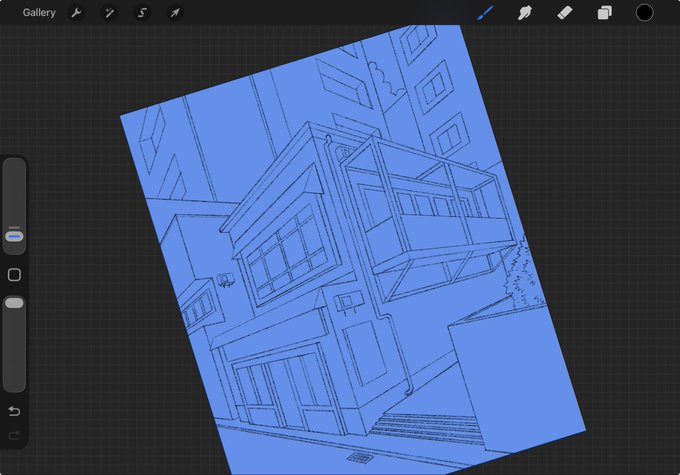Click the blue line-art canvas
Image resolution: width=680 pixels, height=475 pixels.
(x=353, y=250)
